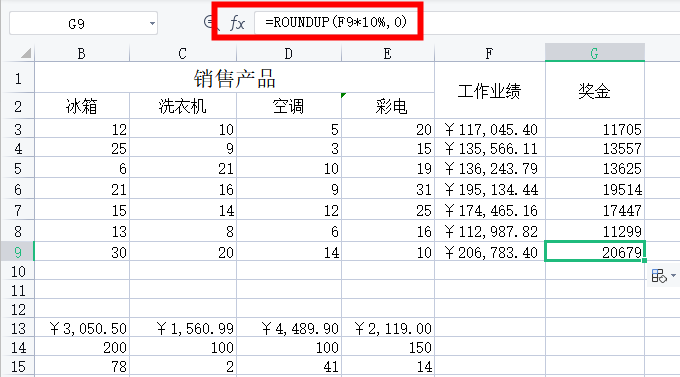The image size is (680, 377).
Task: Click cell with ¥195,134.44
Action: [490, 189]
